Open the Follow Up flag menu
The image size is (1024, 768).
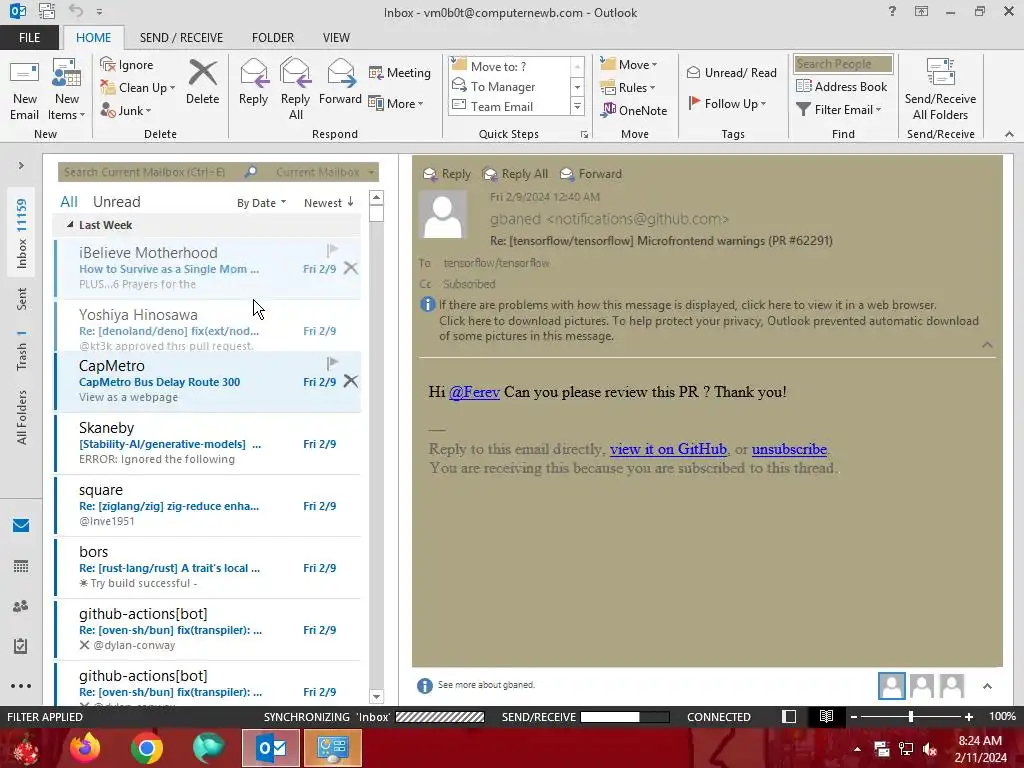pyautogui.click(x=727, y=103)
